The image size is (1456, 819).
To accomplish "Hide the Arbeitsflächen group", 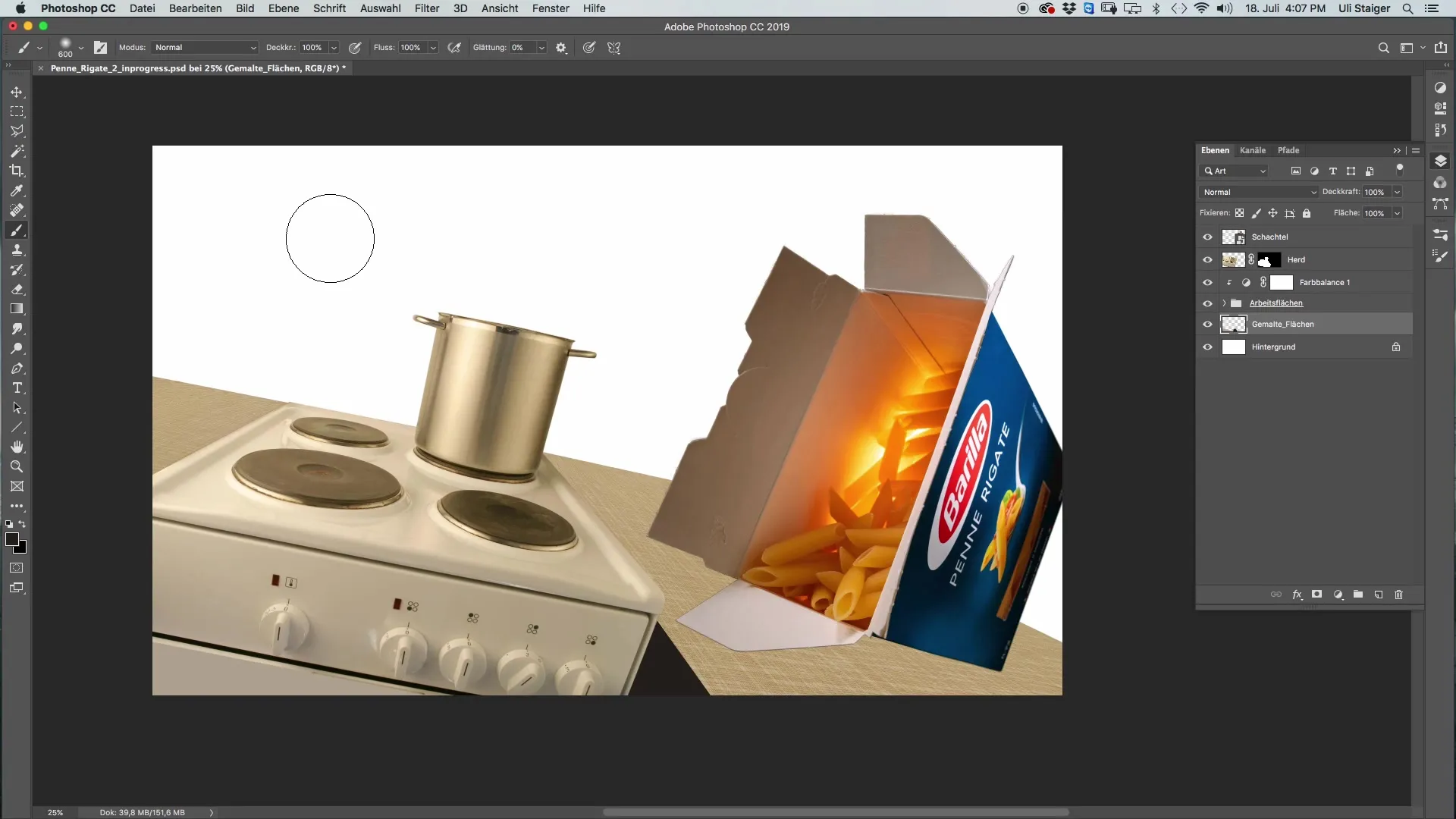I will 1207,303.
